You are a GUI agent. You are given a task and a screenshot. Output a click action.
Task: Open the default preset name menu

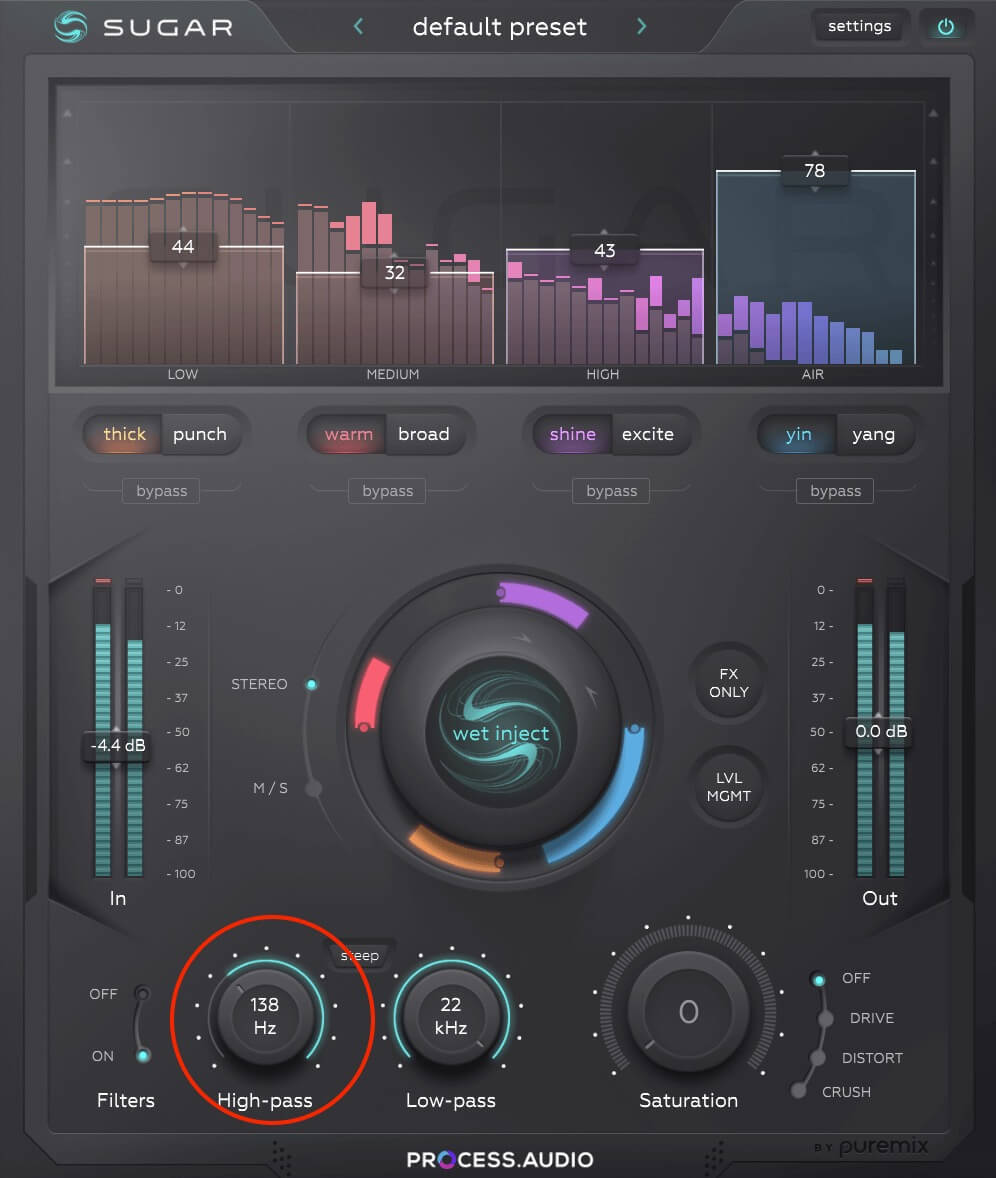500,27
